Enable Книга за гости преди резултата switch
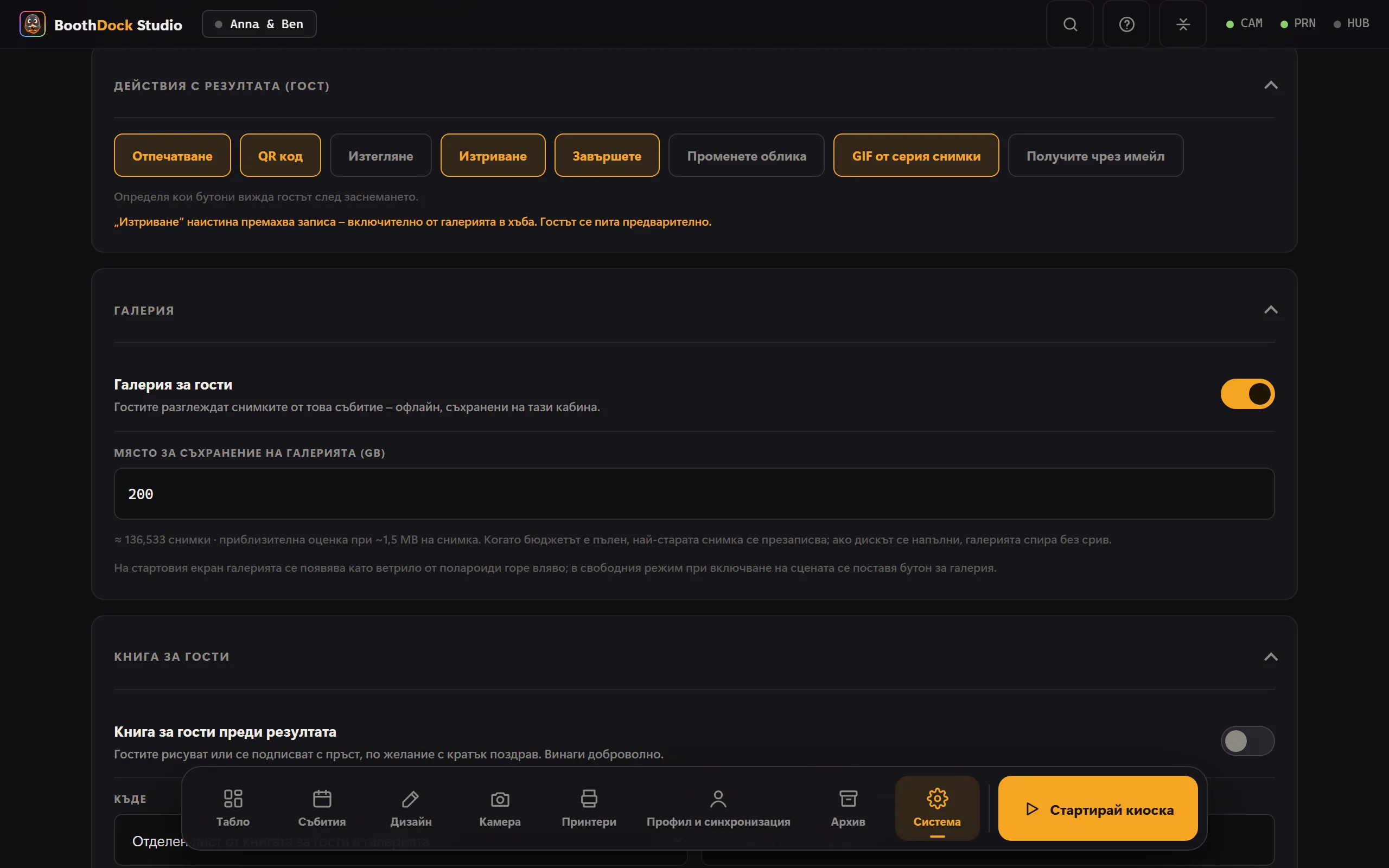Image resolution: width=1389 pixels, height=868 pixels. pyautogui.click(x=1247, y=741)
